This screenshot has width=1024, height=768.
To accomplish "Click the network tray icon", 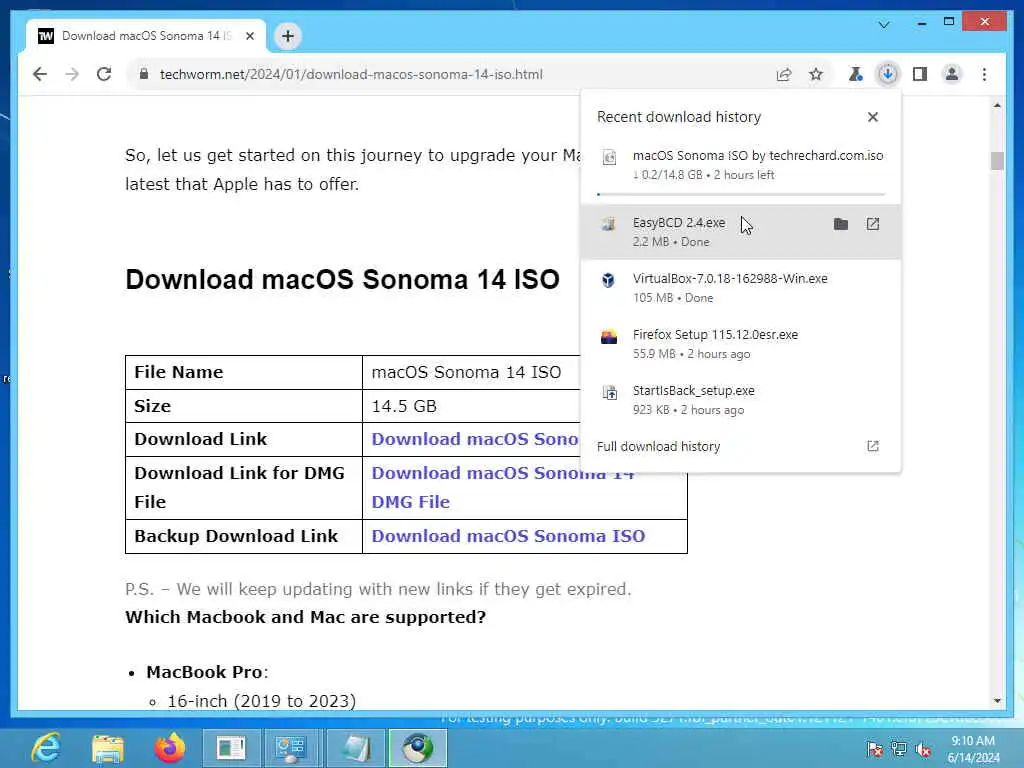I will (x=899, y=749).
